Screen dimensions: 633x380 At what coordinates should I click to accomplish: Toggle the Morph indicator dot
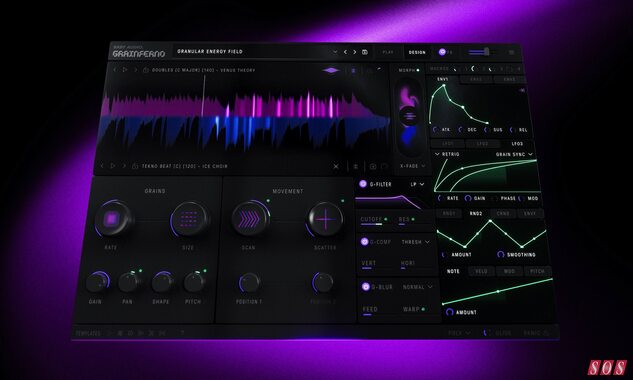click(418, 70)
